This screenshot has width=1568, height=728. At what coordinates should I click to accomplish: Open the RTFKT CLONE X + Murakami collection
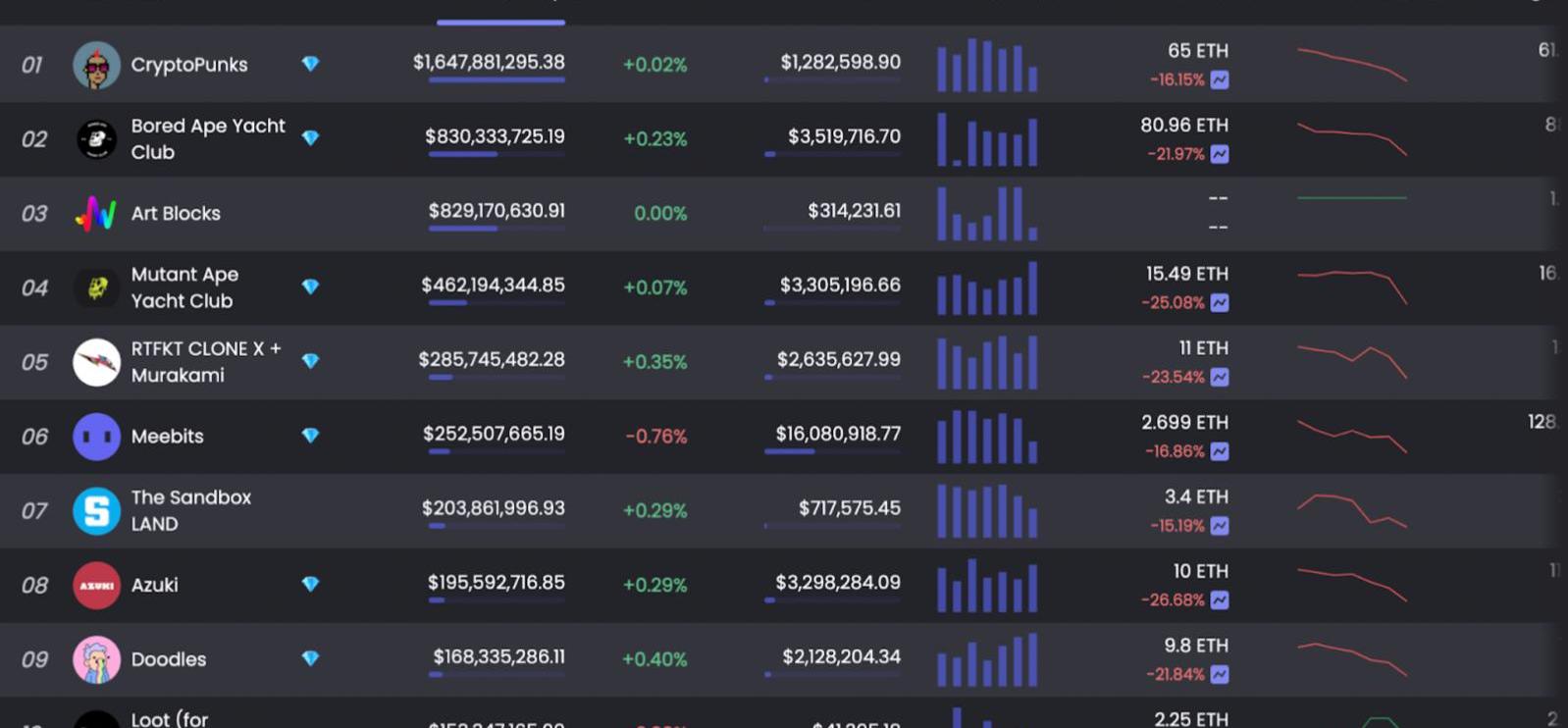point(205,362)
